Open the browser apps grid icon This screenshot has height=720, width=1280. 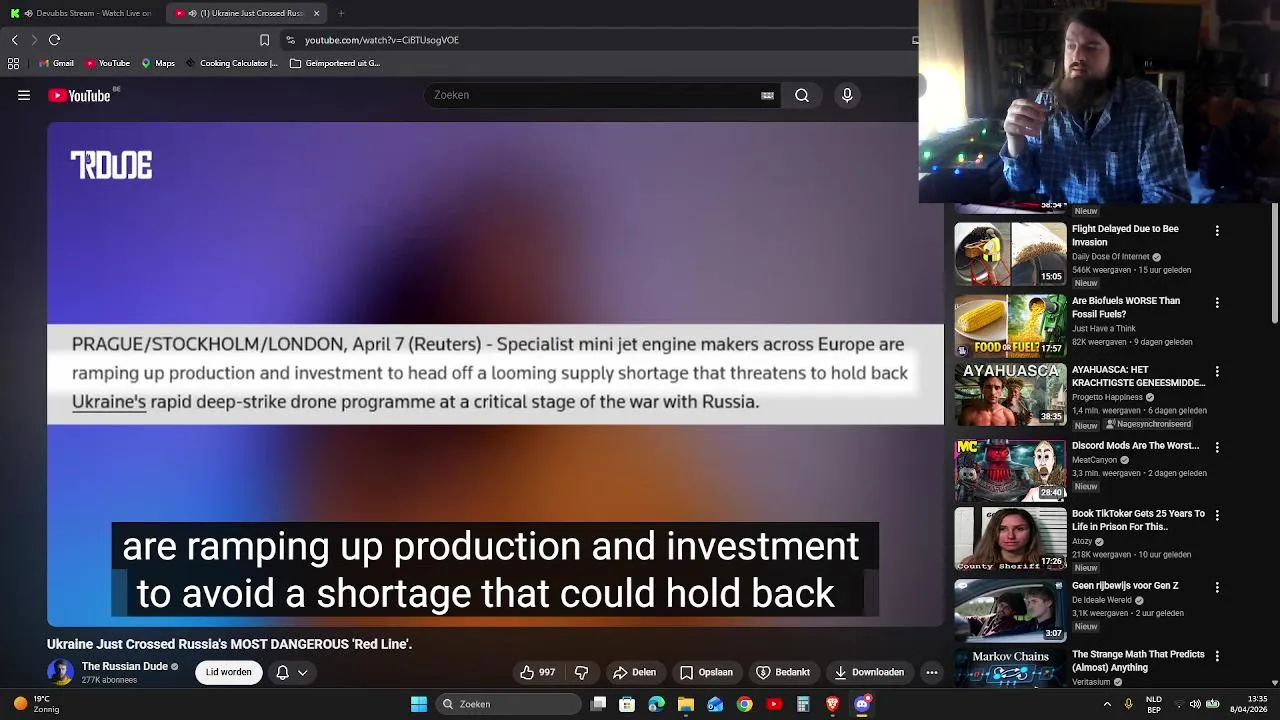13,63
